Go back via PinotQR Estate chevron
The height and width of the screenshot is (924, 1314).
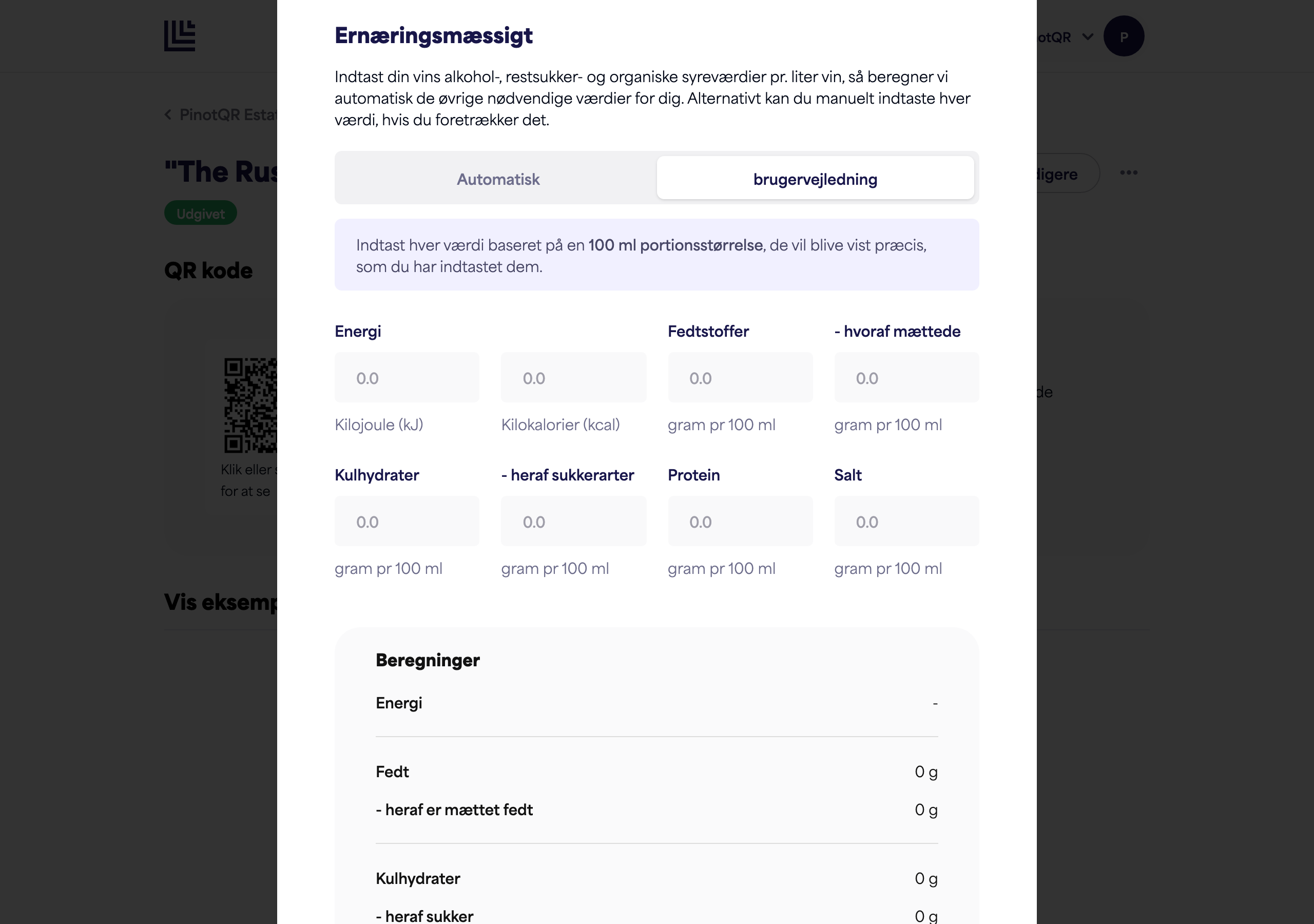coord(168,114)
